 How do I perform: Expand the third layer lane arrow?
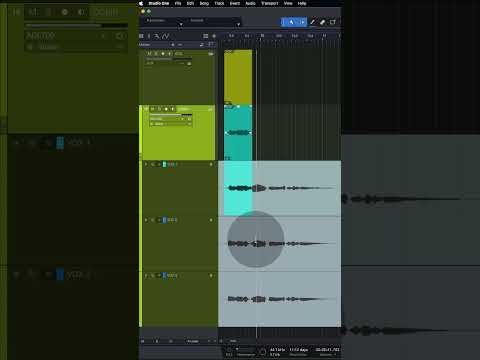(x=146, y=275)
